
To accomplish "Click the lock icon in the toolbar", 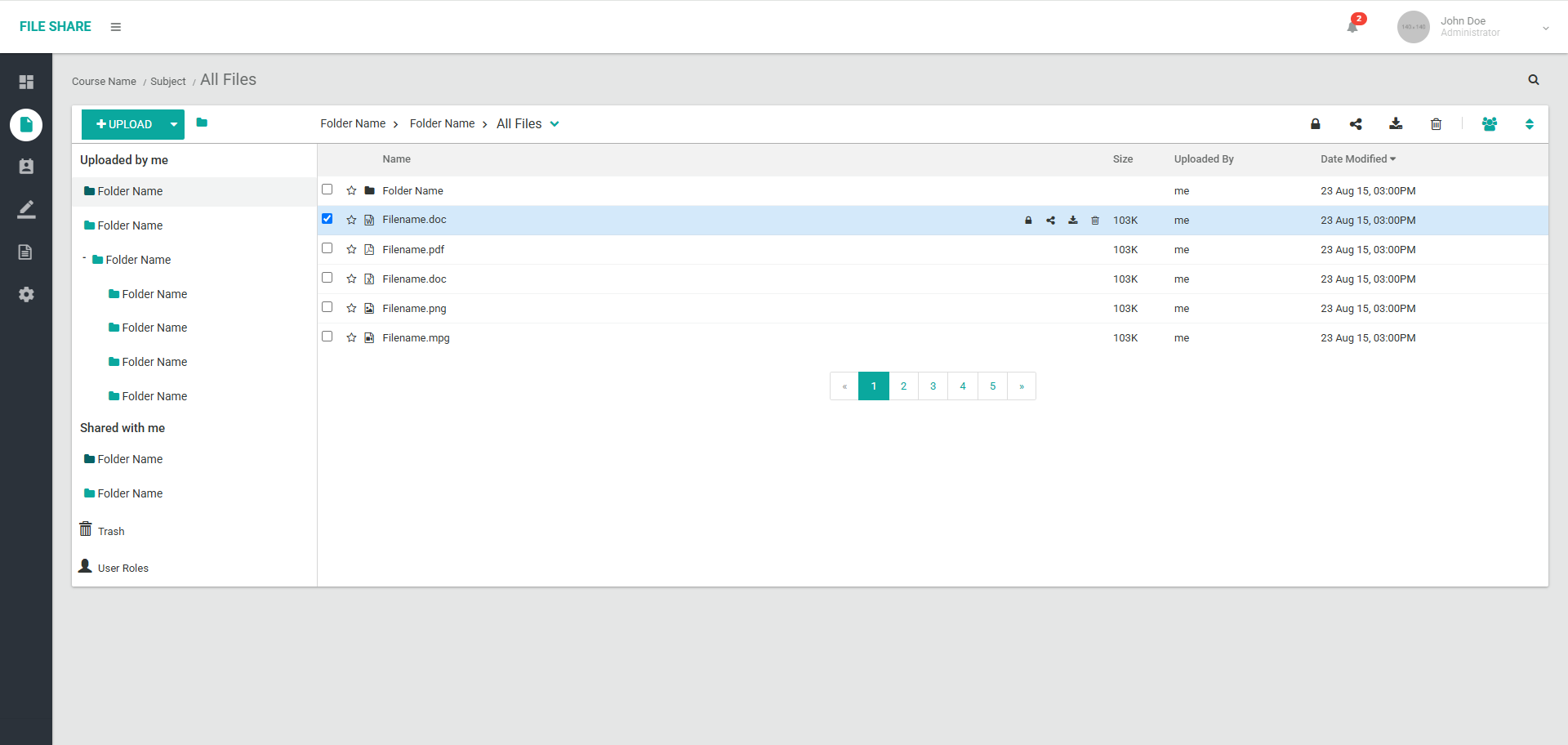I will coord(1315,124).
